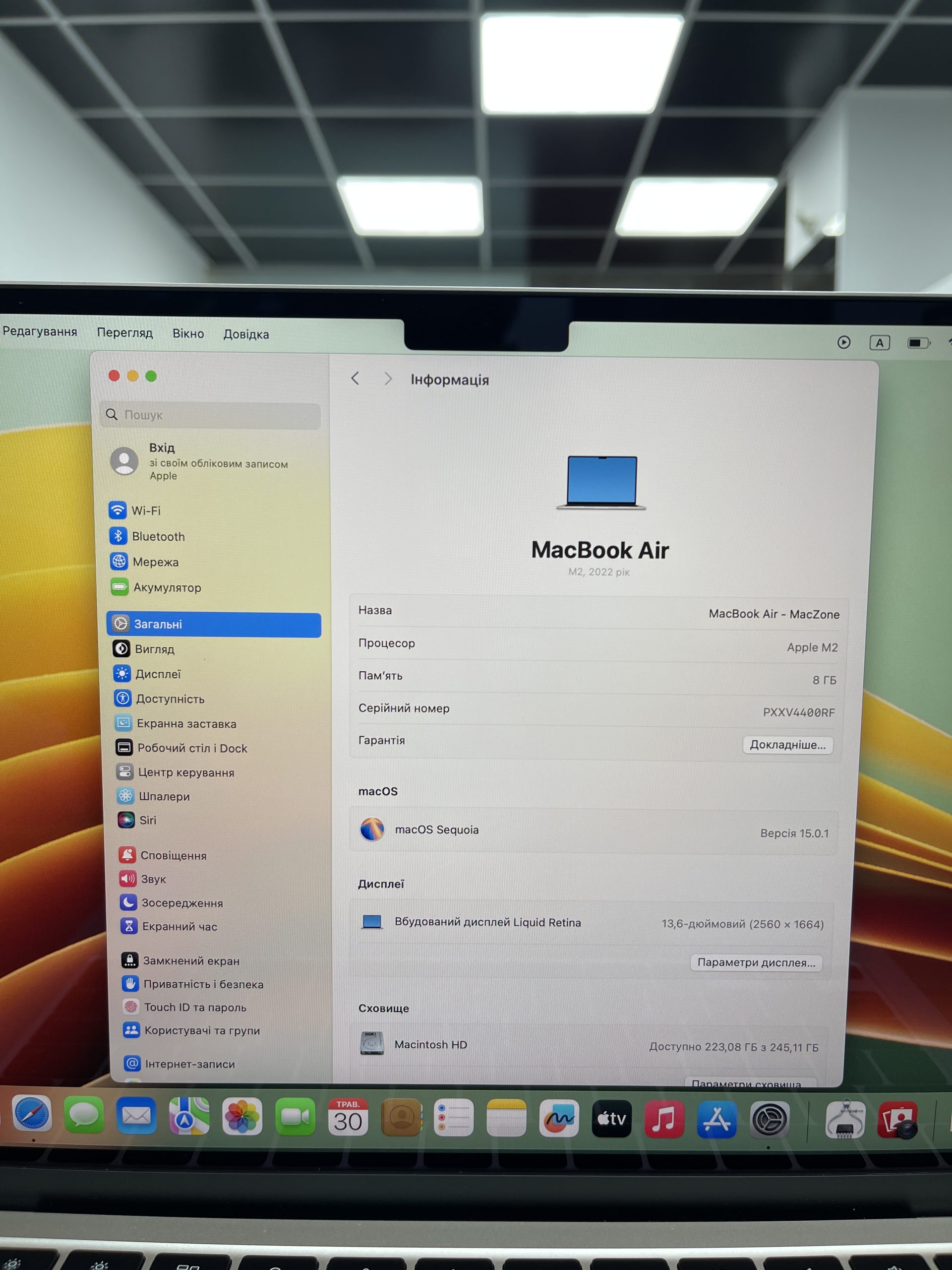Click the battery status menu bar icon

[x=918, y=343]
